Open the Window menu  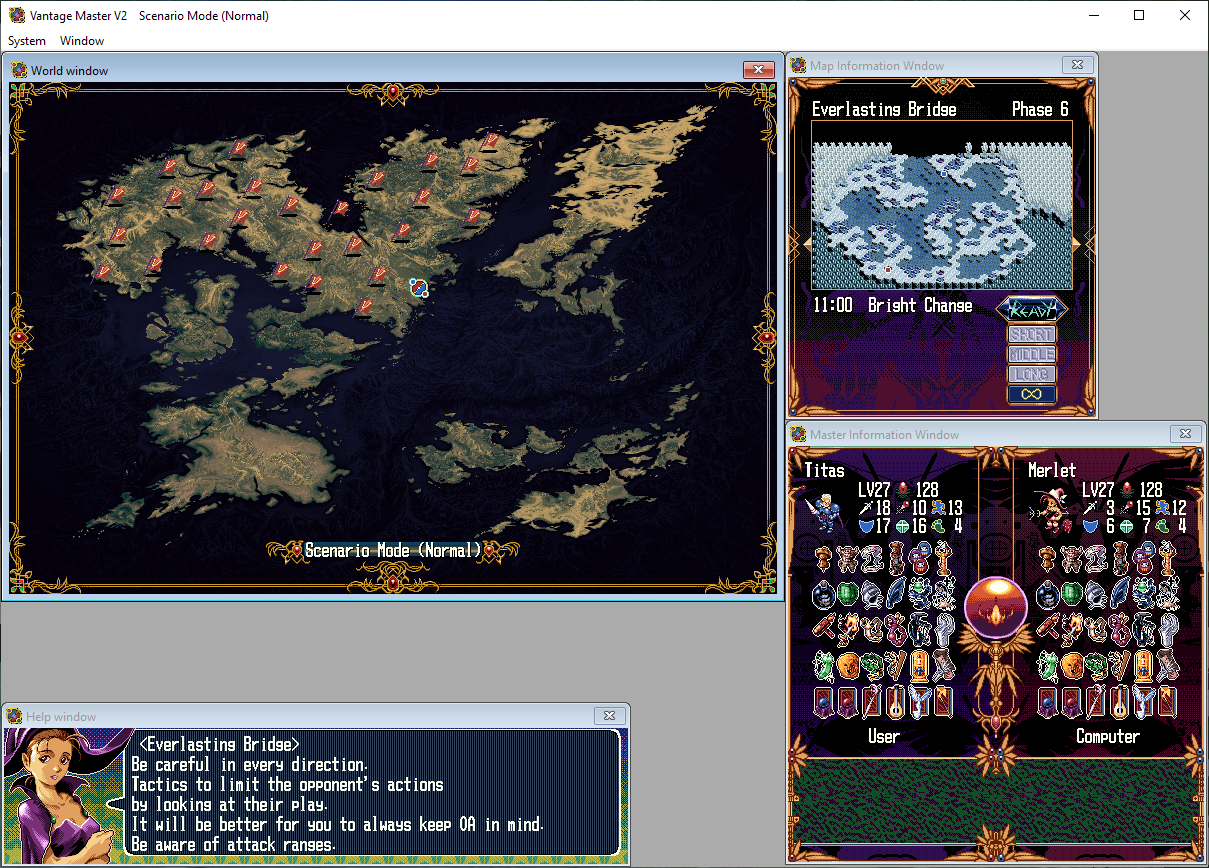click(82, 41)
